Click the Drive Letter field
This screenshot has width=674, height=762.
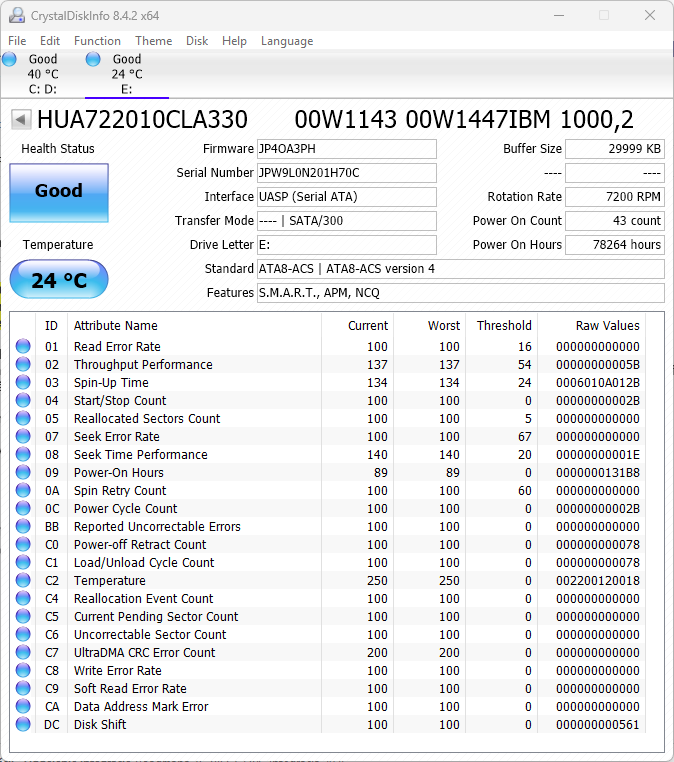pos(346,245)
